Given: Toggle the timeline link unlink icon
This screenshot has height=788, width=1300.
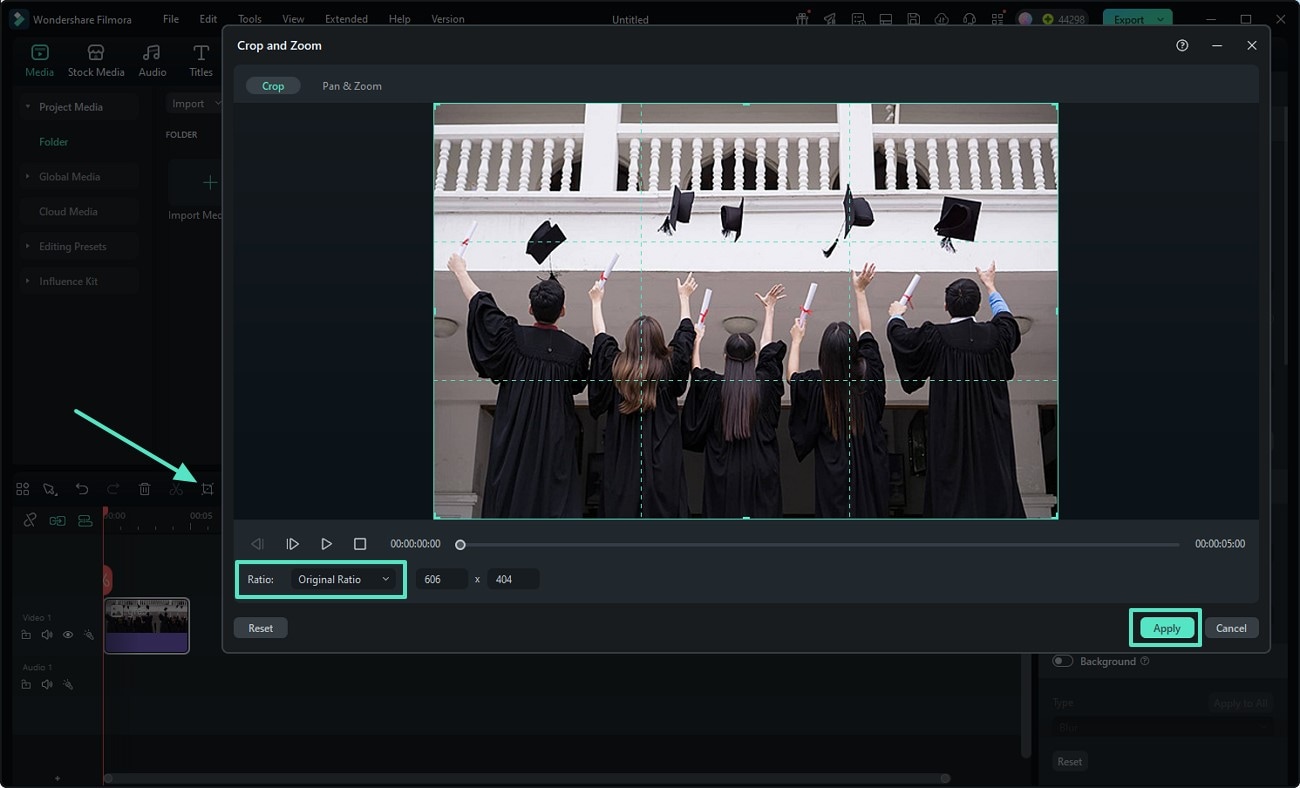Looking at the screenshot, I should [x=30, y=520].
